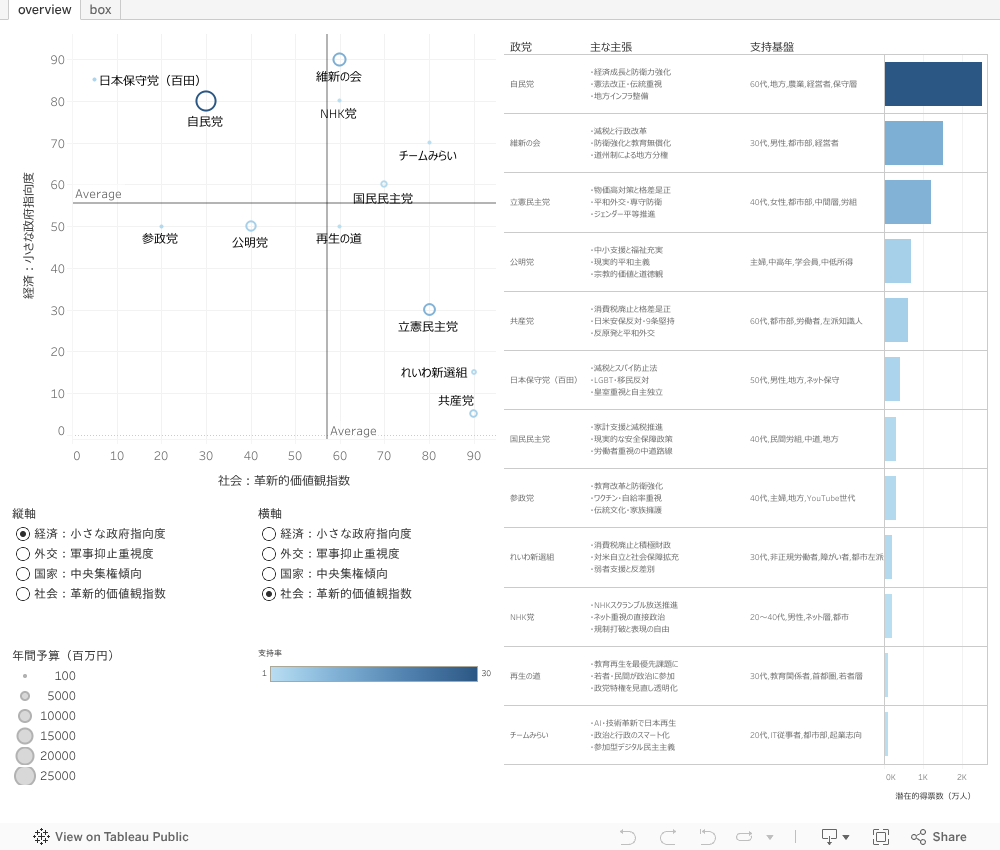The width and height of the screenshot is (1000, 850).
Task: Highlight the 5000 size legend item
Action: pos(45,696)
